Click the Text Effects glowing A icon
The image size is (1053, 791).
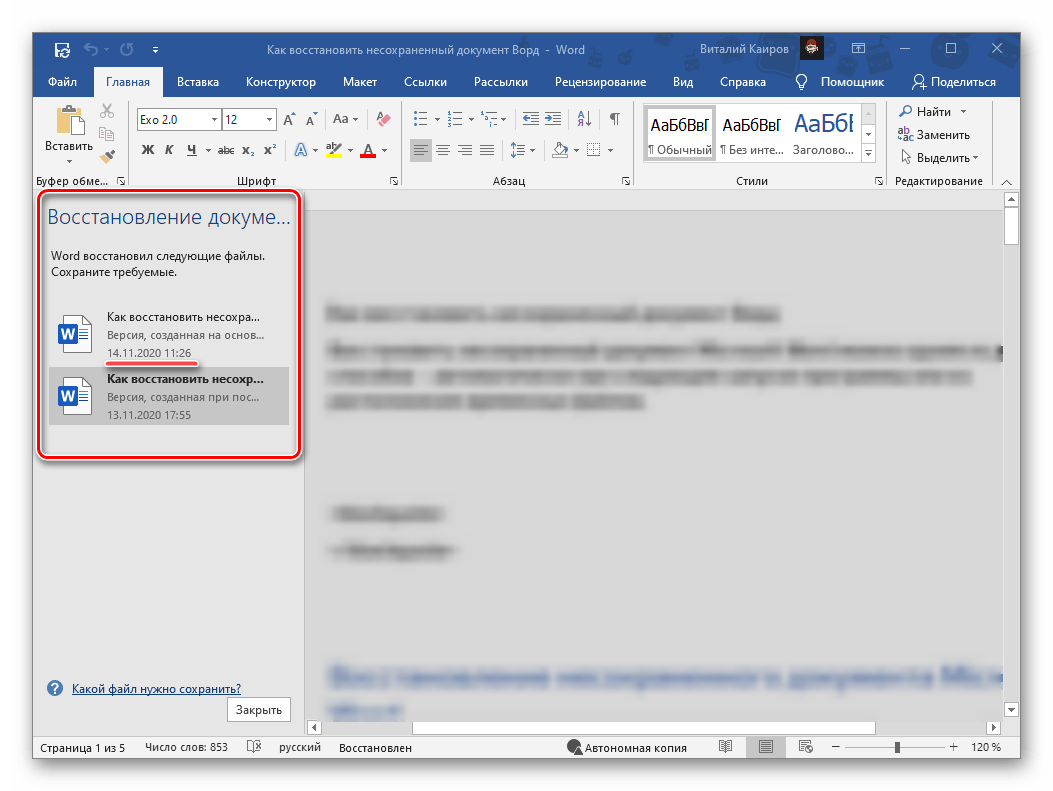300,150
